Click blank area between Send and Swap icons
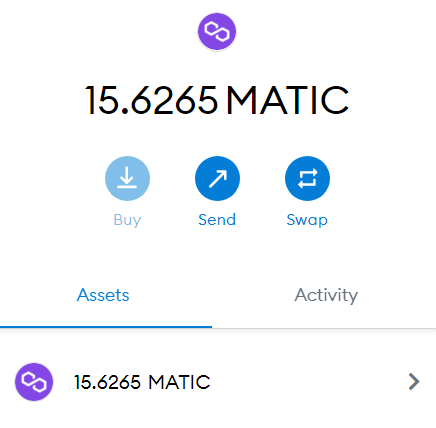This screenshot has height=428, width=436. click(x=262, y=178)
